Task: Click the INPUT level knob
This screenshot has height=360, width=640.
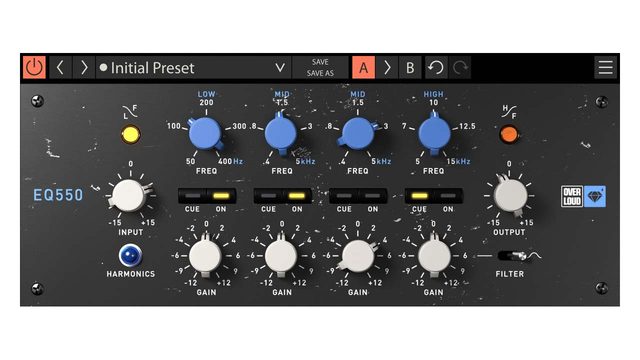Action: tap(129, 195)
